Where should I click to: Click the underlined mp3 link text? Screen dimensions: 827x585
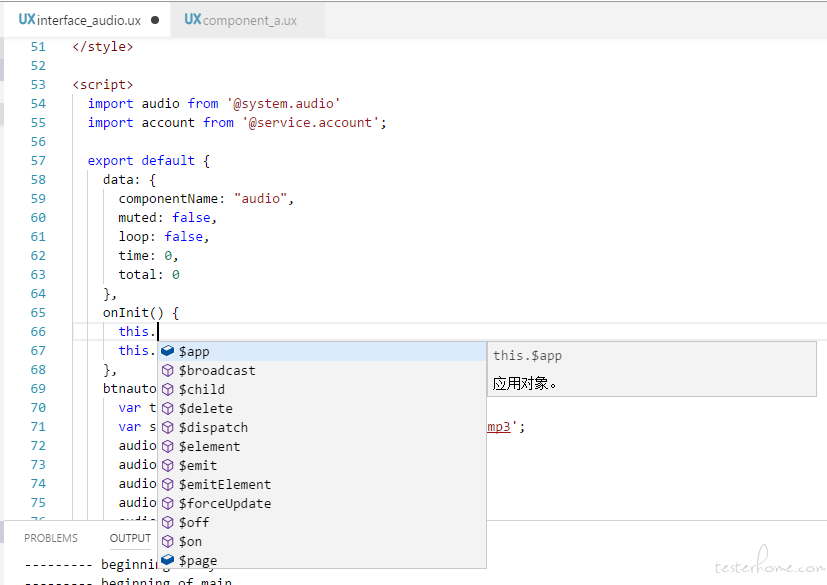click(498, 426)
